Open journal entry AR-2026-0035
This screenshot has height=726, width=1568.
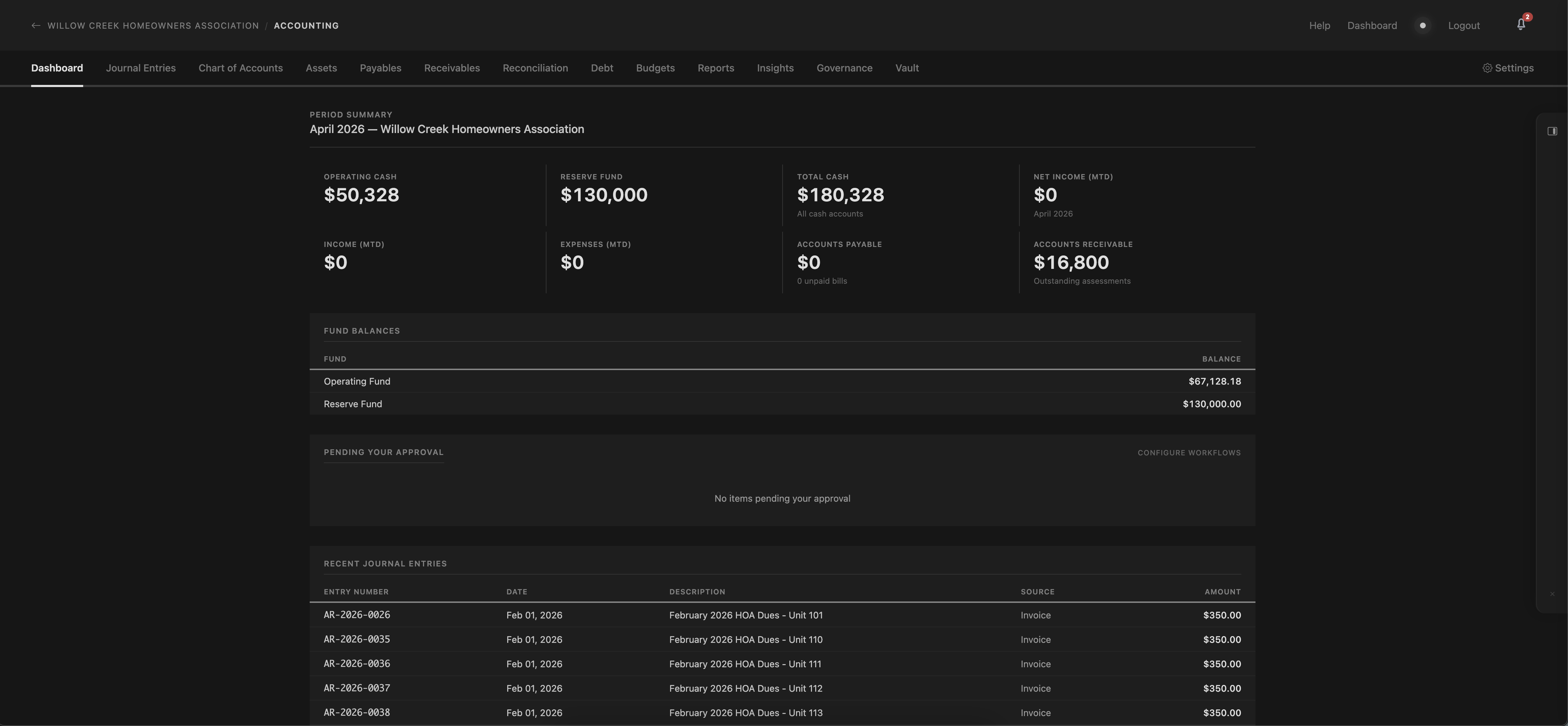pyautogui.click(x=357, y=640)
